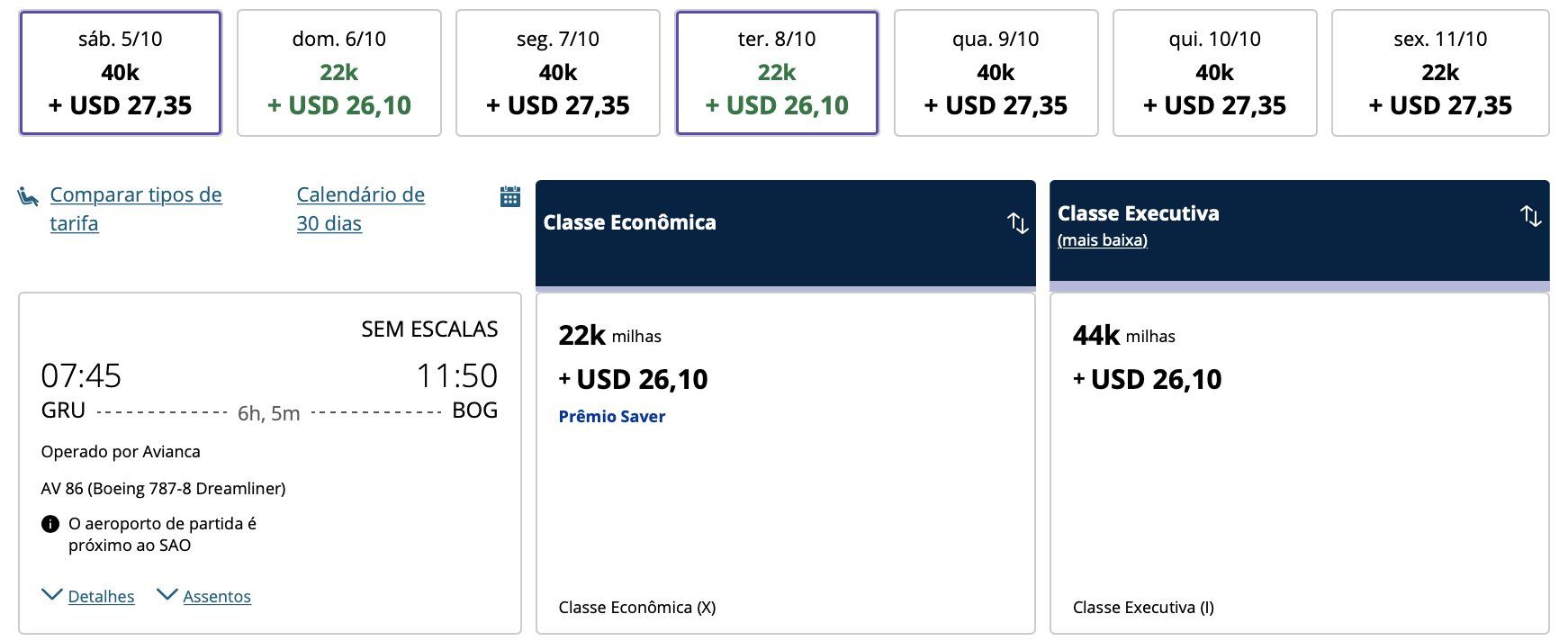1568x641 pixels.
Task: Select the qui. 10/10 date tab
Action: (1215, 73)
